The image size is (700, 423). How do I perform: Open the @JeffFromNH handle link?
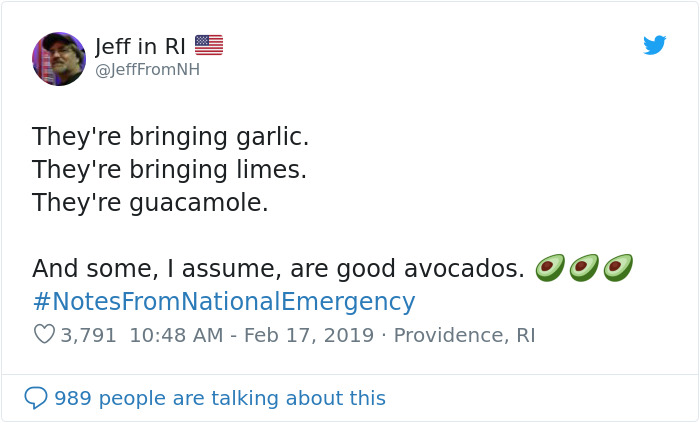coord(147,71)
